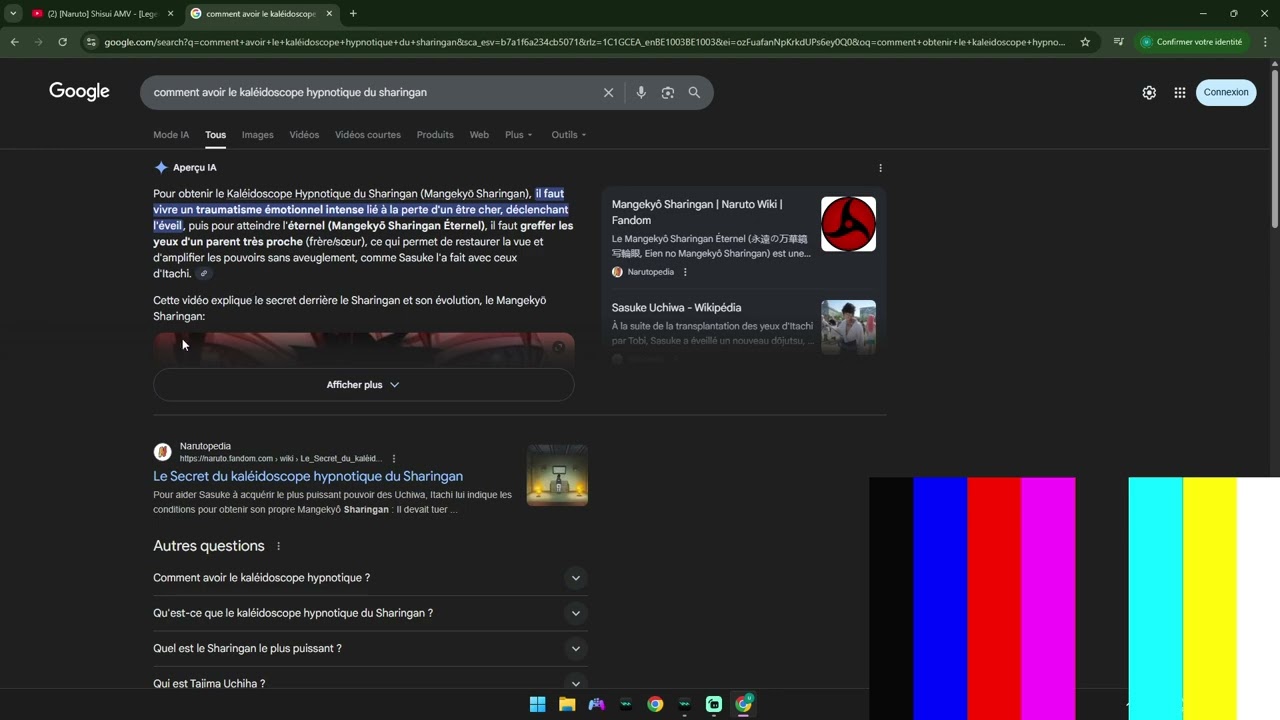This screenshot has width=1280, height=720.
Task: Open options for Narutopedia source card
Action: (x=685, y=272)
